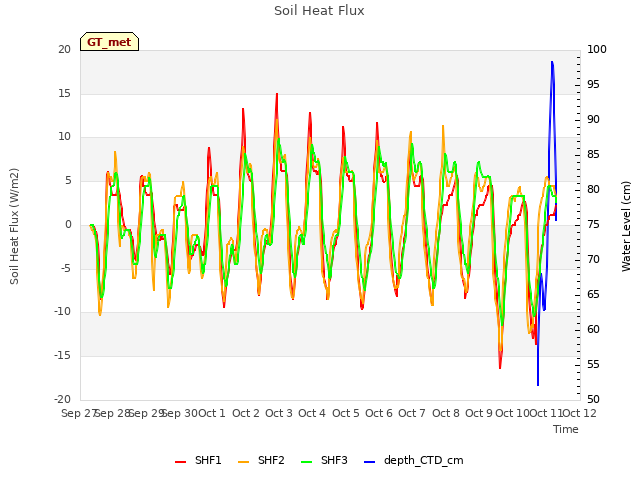640x480 pixels.
Task: Click the 20 left axis value
Action: coord(64,49)
